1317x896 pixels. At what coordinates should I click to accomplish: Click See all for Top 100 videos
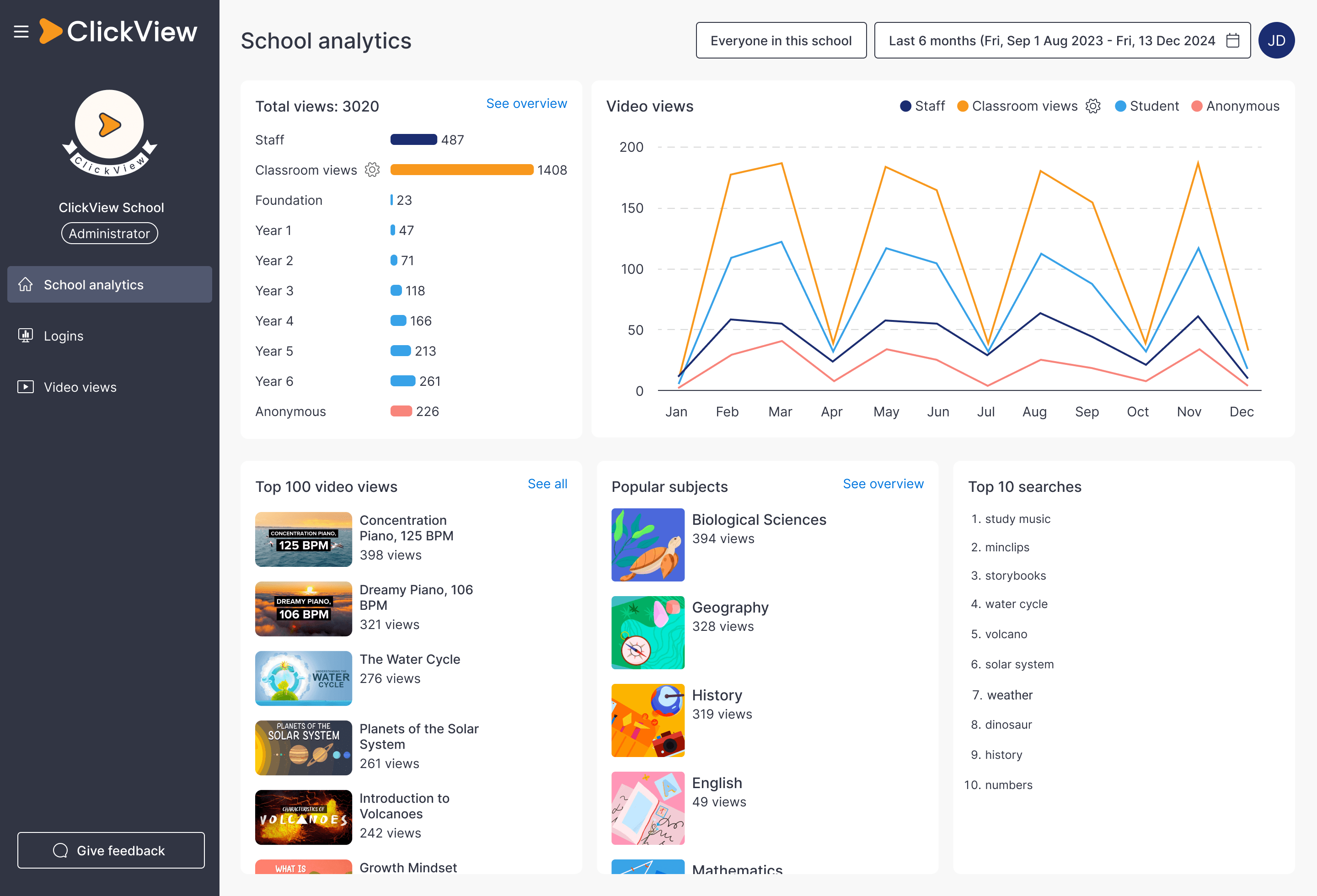(547, 484)
